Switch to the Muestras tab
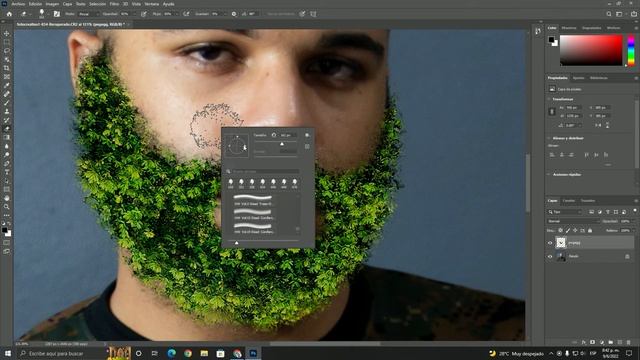Screen dimensions: 640x360 pyautogui.click(x=569, y=28)
